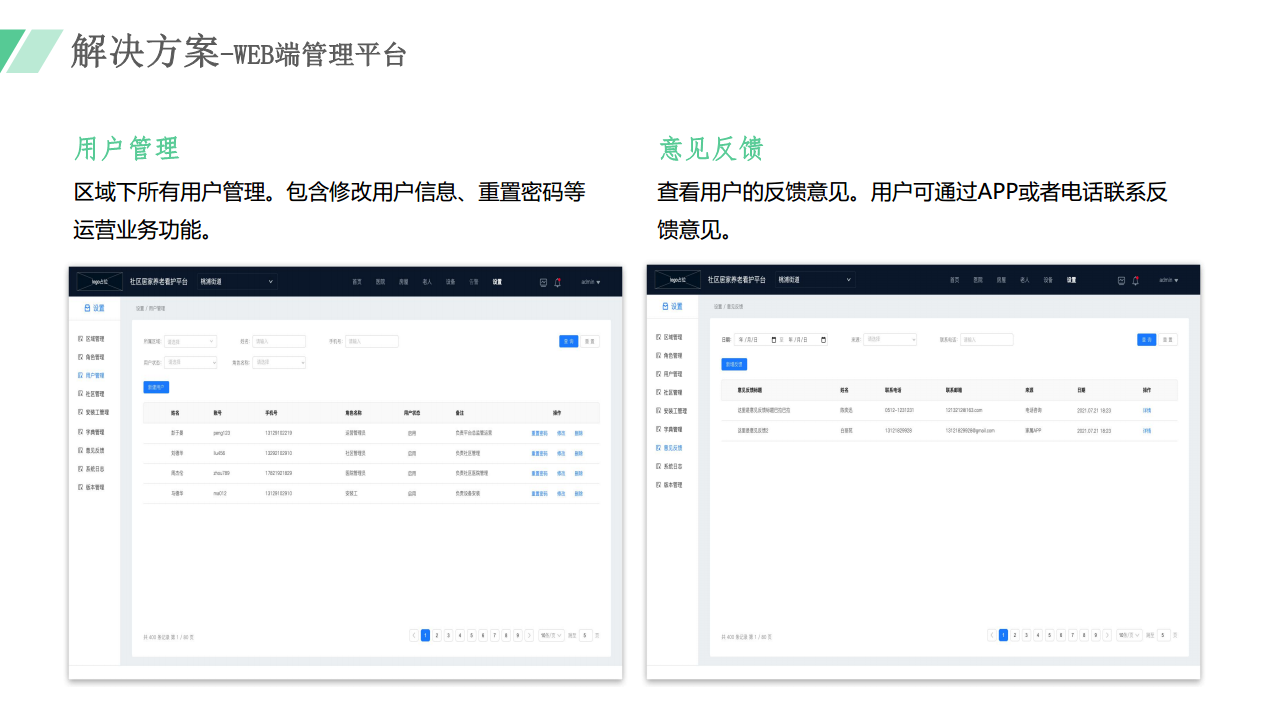Switch to 首页 tab in user management header

[x=357, y=282]
